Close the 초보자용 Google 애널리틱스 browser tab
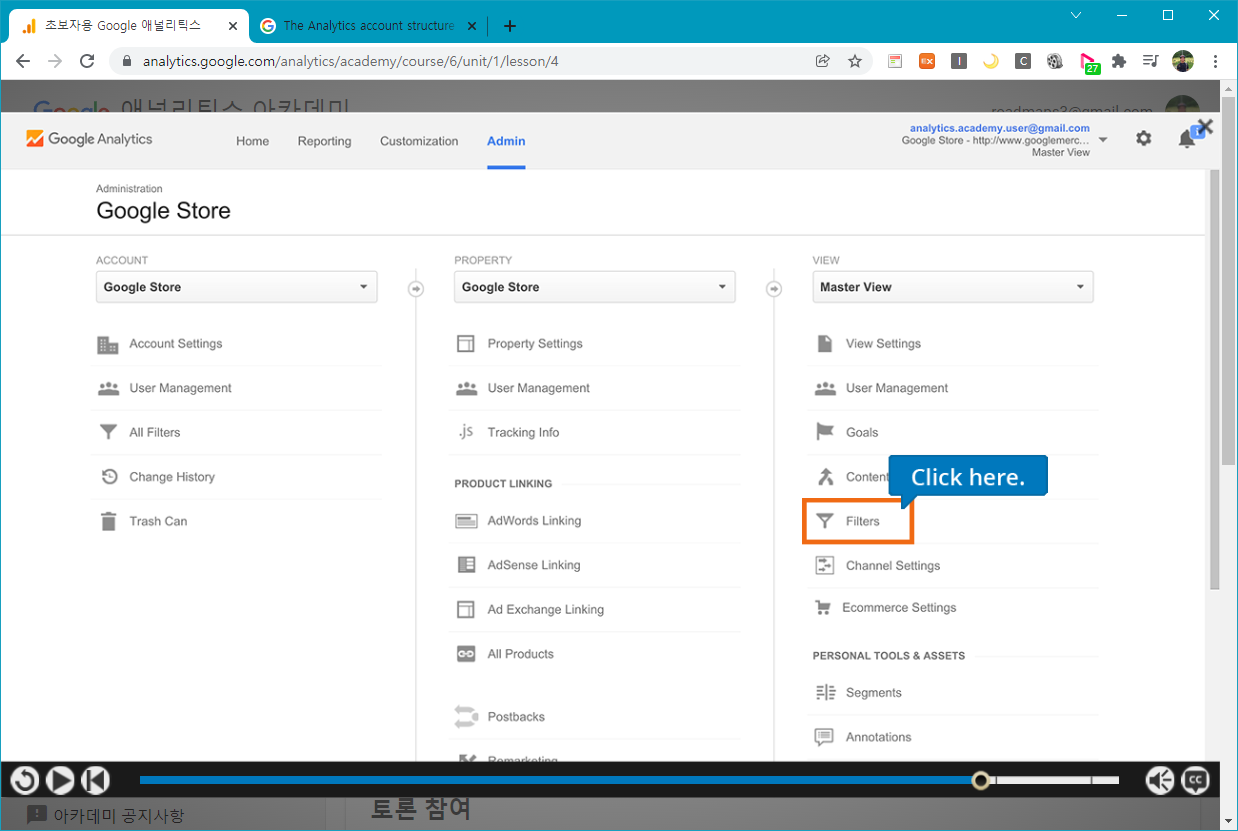 232,26
